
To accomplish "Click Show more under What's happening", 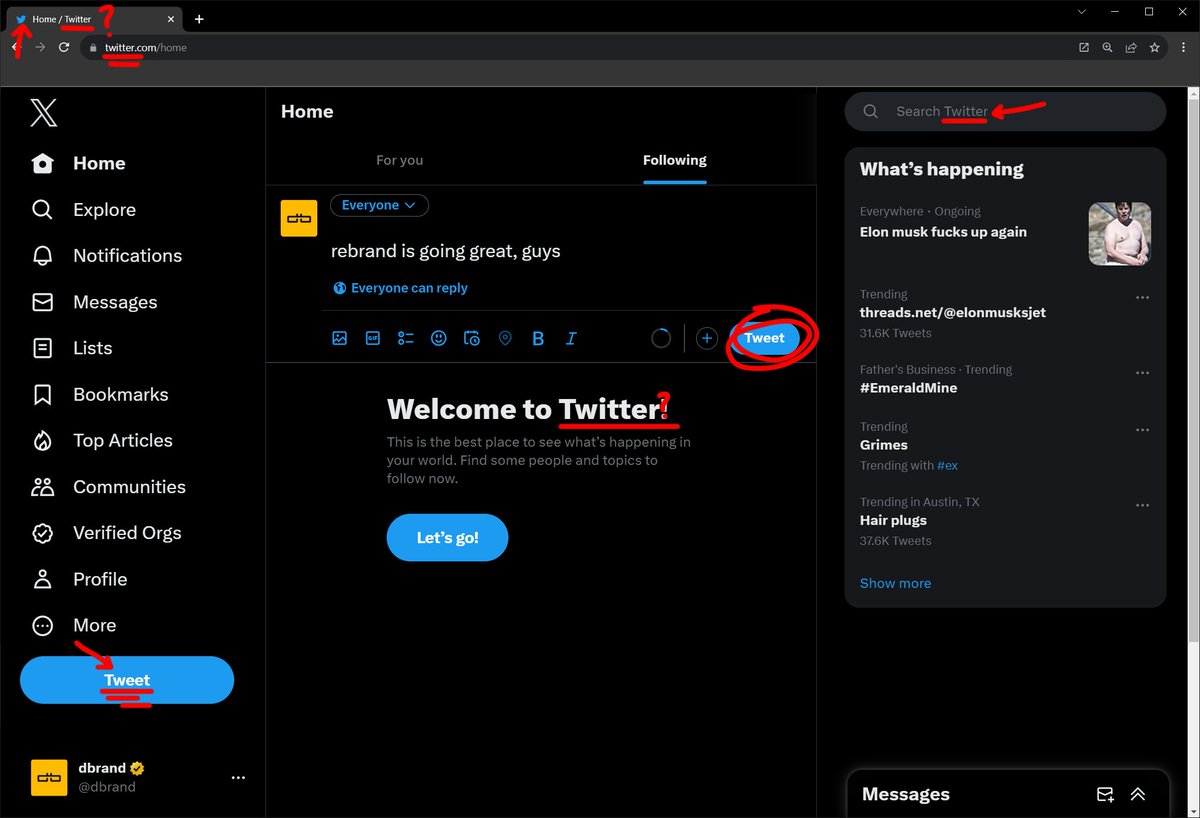I will coord(895,583).
